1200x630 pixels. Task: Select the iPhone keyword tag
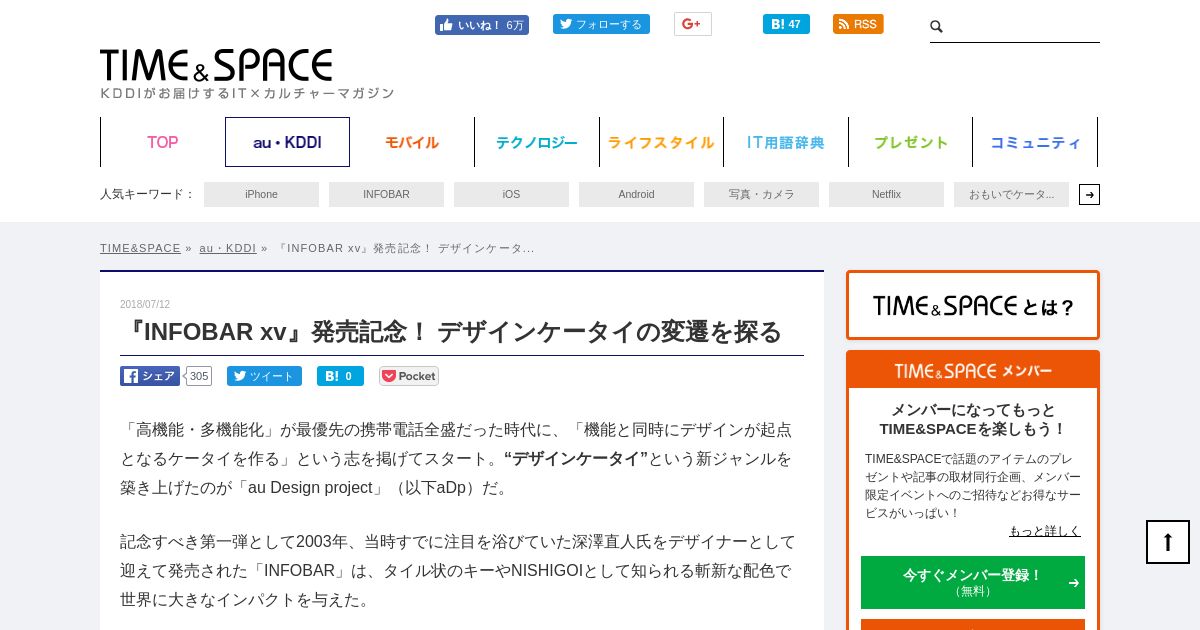[x=261, y=194]
